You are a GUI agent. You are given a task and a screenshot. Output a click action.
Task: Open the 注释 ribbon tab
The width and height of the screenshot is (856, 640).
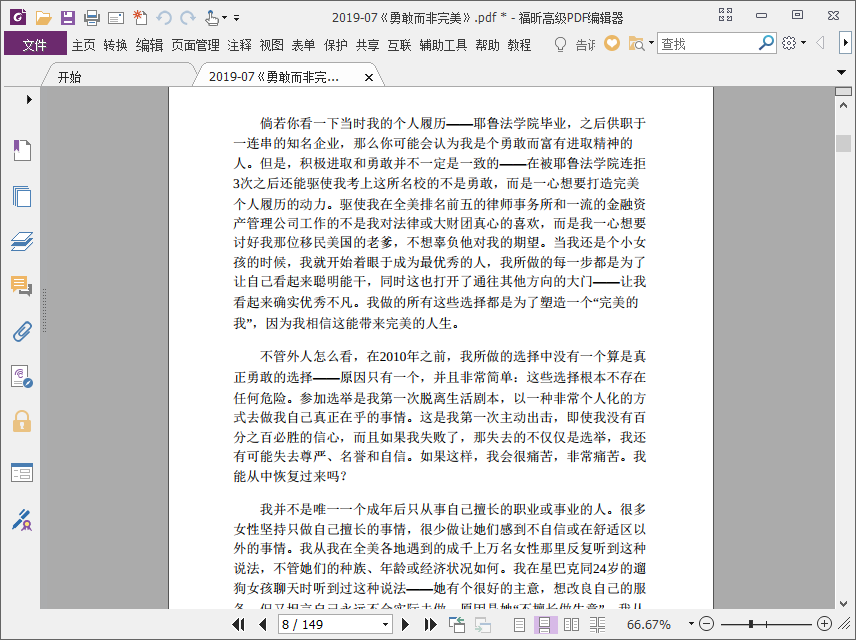click(240, 45)
